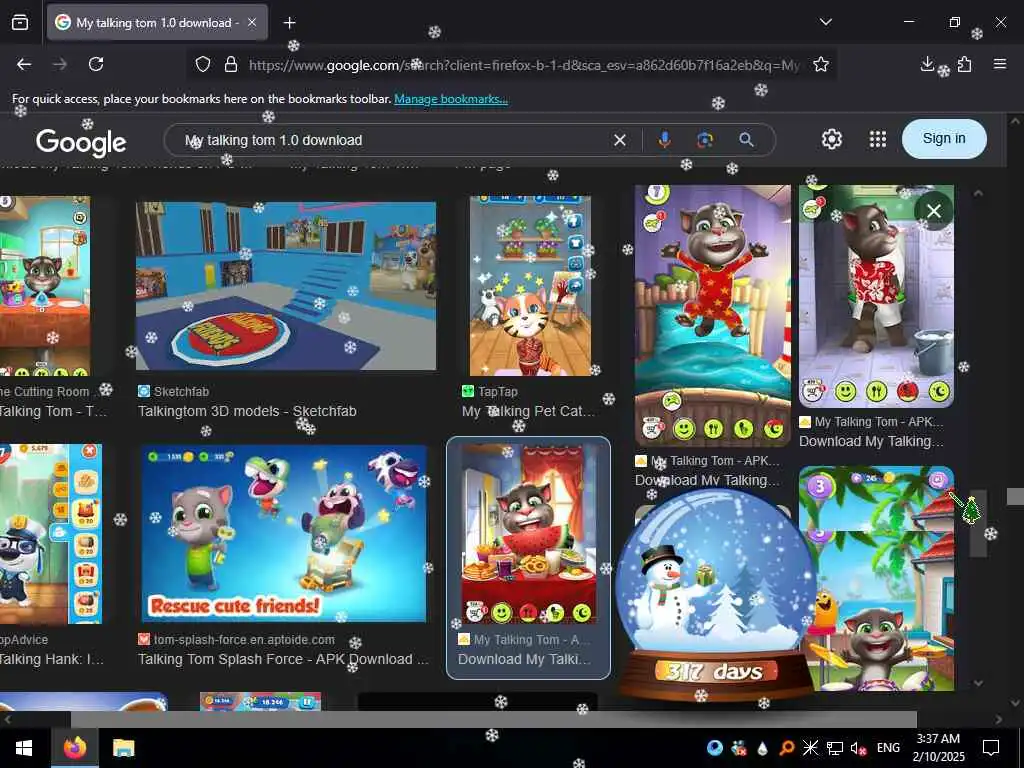Image resolution: width=1024 pixels, height=768 pixels.
Task: Open the Windows notification center
Action: 991,747
